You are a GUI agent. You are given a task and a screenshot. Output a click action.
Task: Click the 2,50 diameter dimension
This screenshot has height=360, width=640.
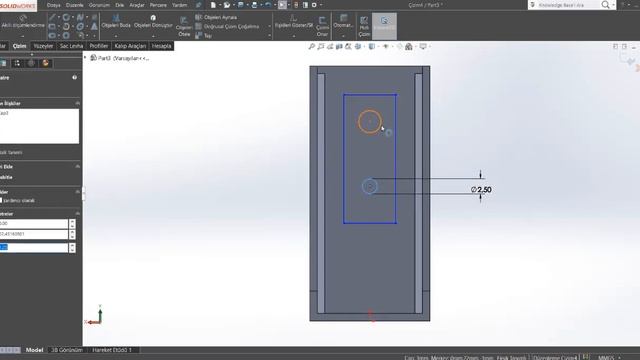481,190
